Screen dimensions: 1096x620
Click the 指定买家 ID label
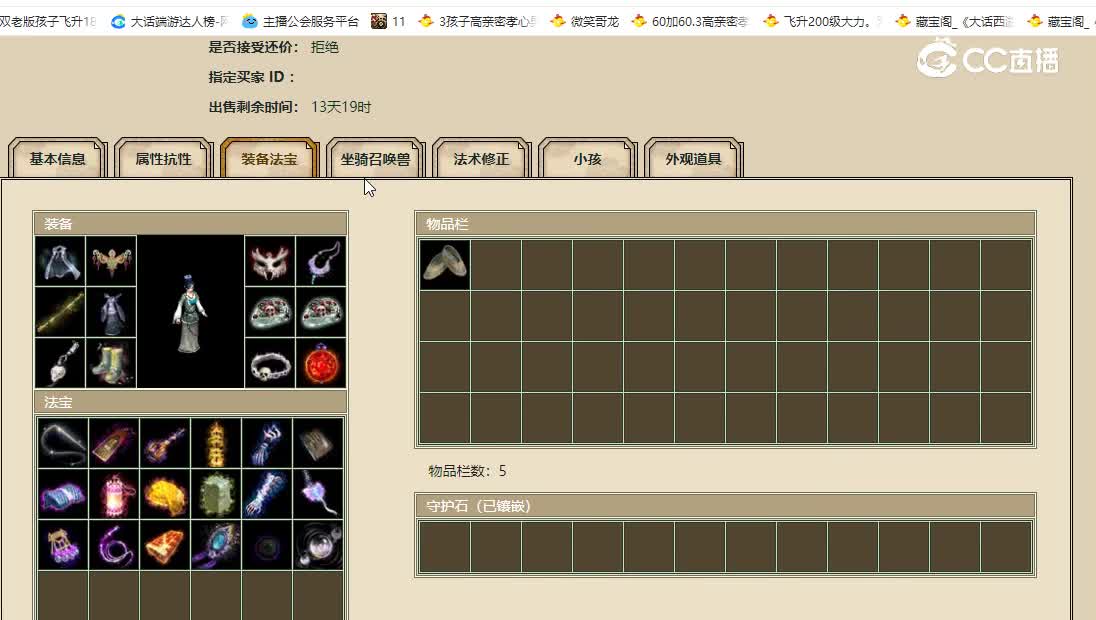coord(251,77)
